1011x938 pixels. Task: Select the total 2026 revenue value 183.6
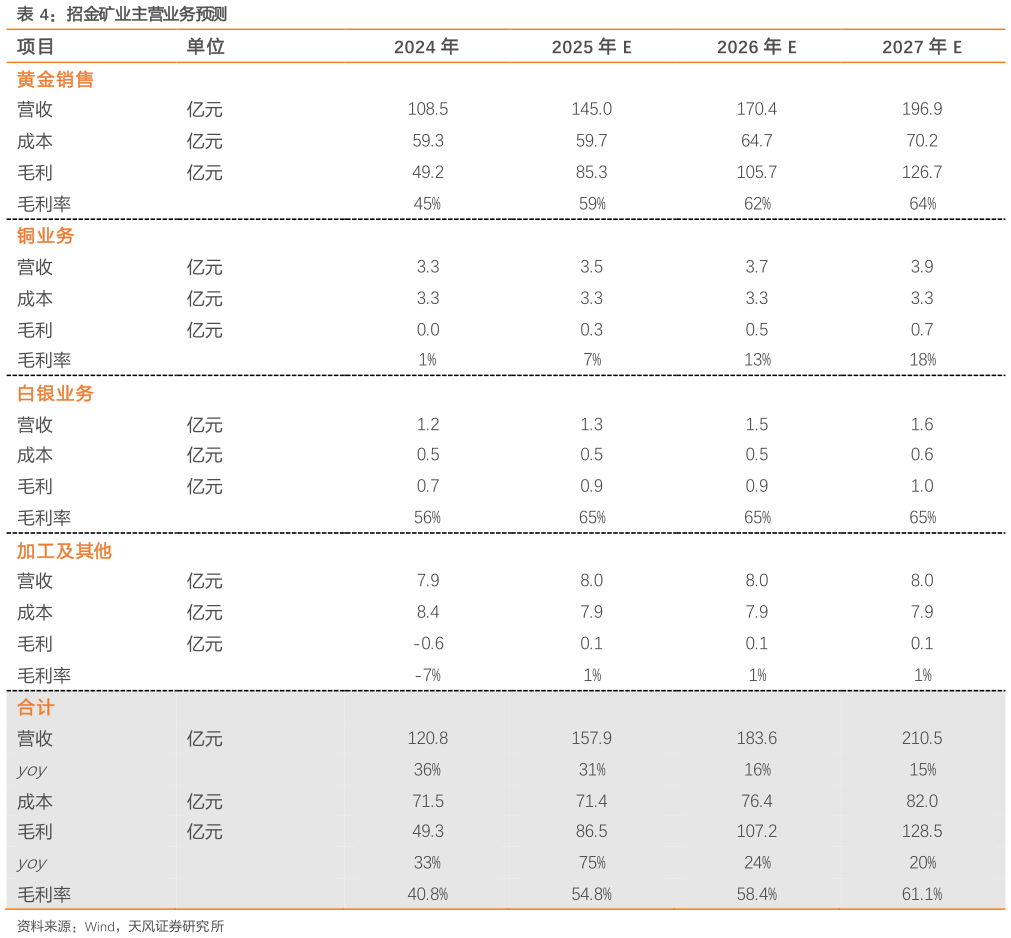756,738
